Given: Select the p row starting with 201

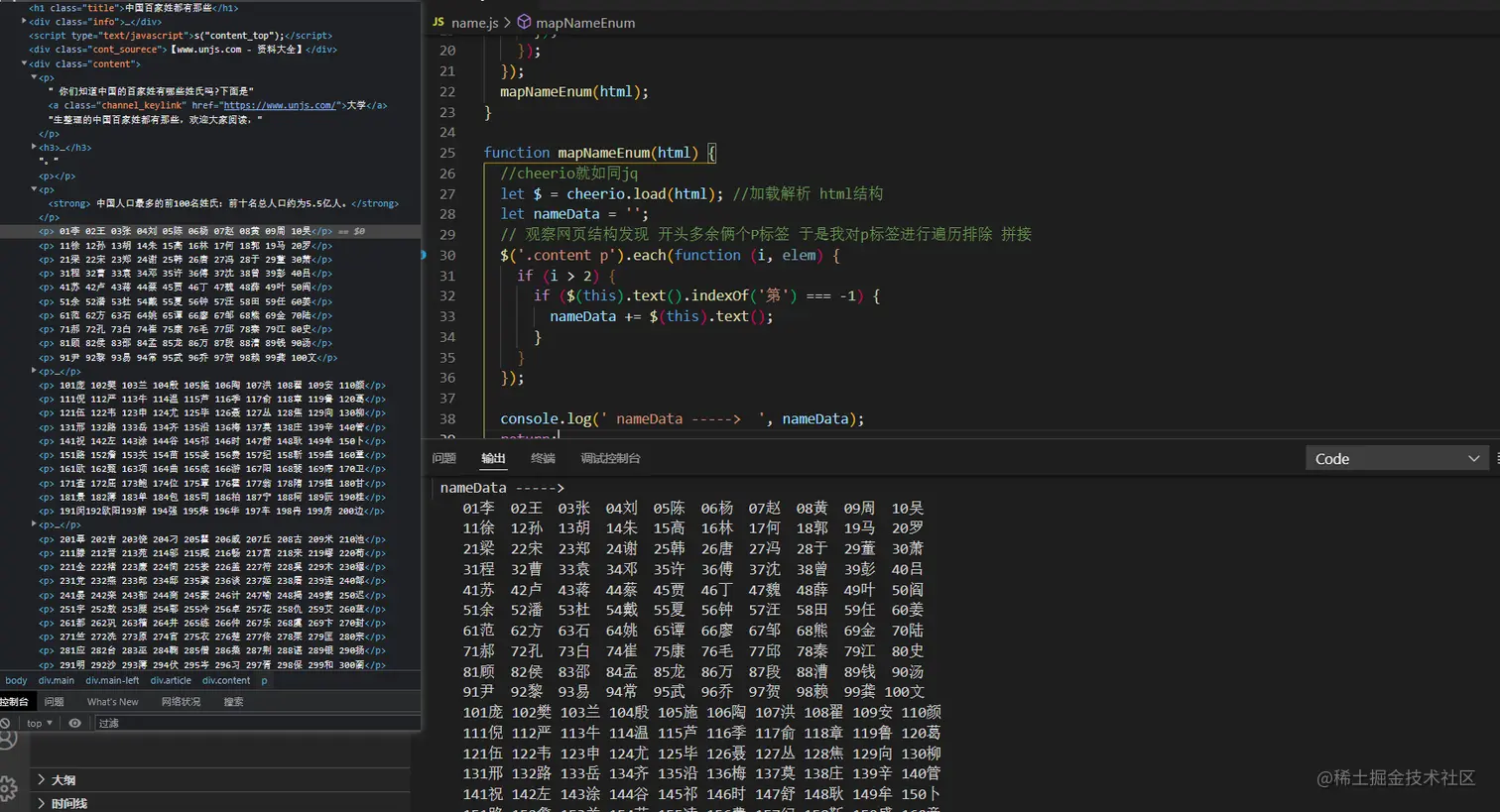Looking at the screenshot, I should tap(211, 539).
